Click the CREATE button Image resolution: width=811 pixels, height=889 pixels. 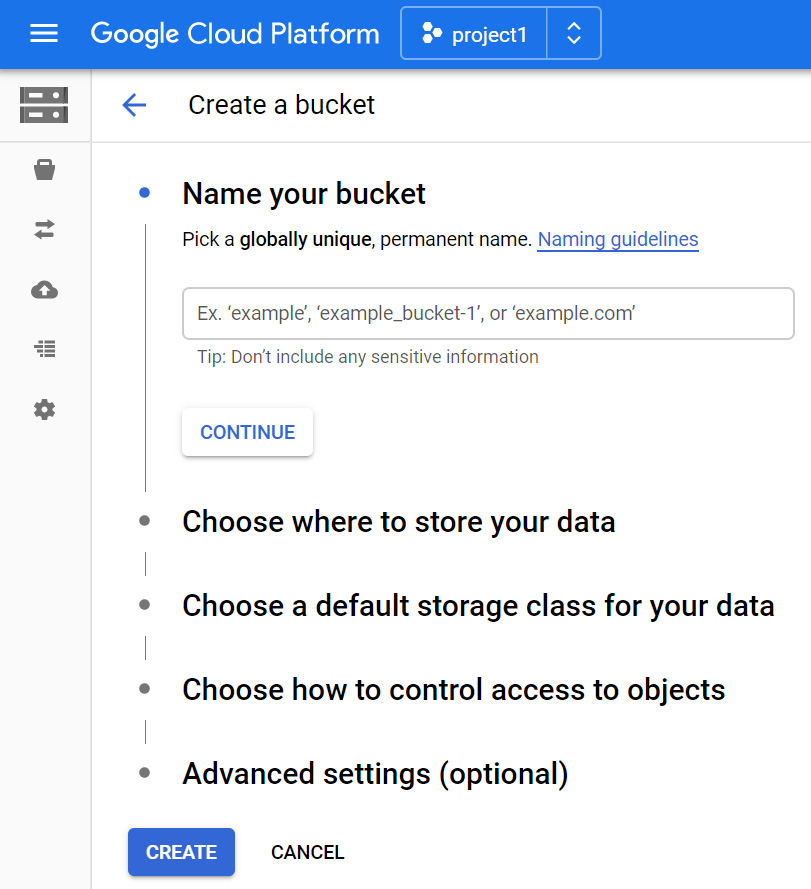tap(181, 852)
